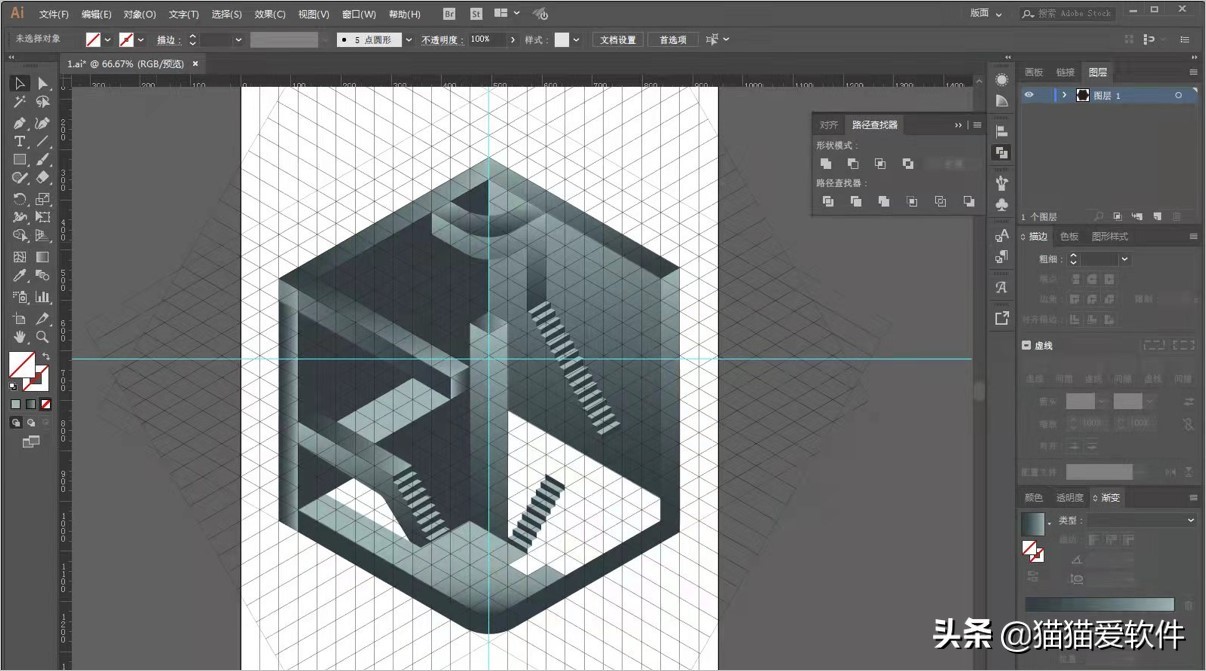
Task: Click the 首选项 button
Action: (672, 40)
